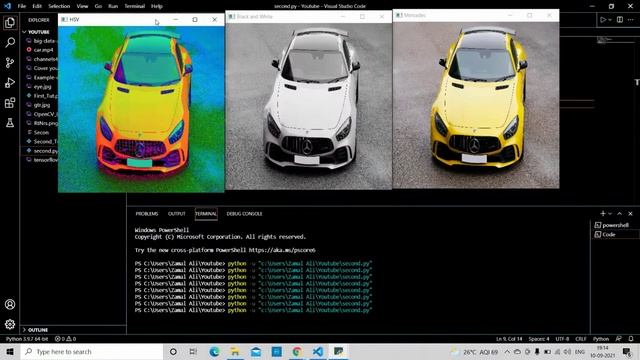
Task: Open the Run and Debug view
Action: pyautogui.click(x=10, y=82)
